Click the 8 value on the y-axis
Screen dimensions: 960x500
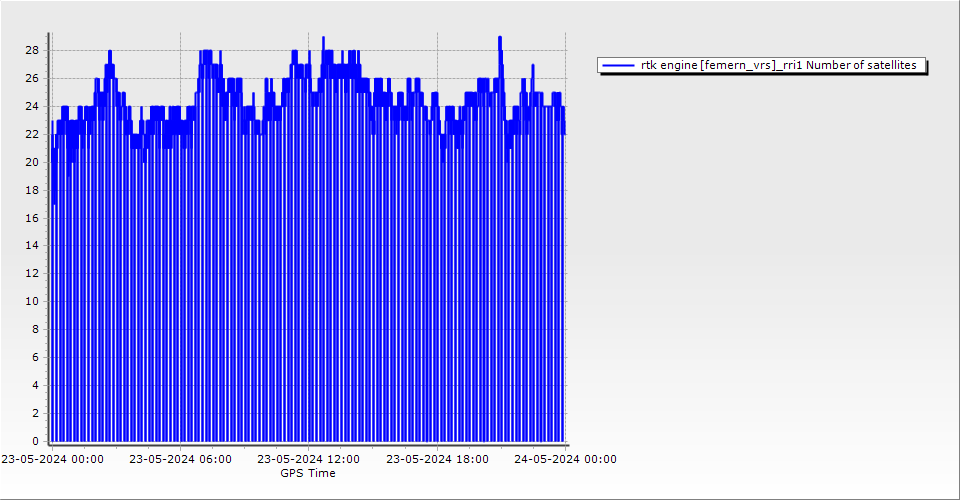pos(35,329)
